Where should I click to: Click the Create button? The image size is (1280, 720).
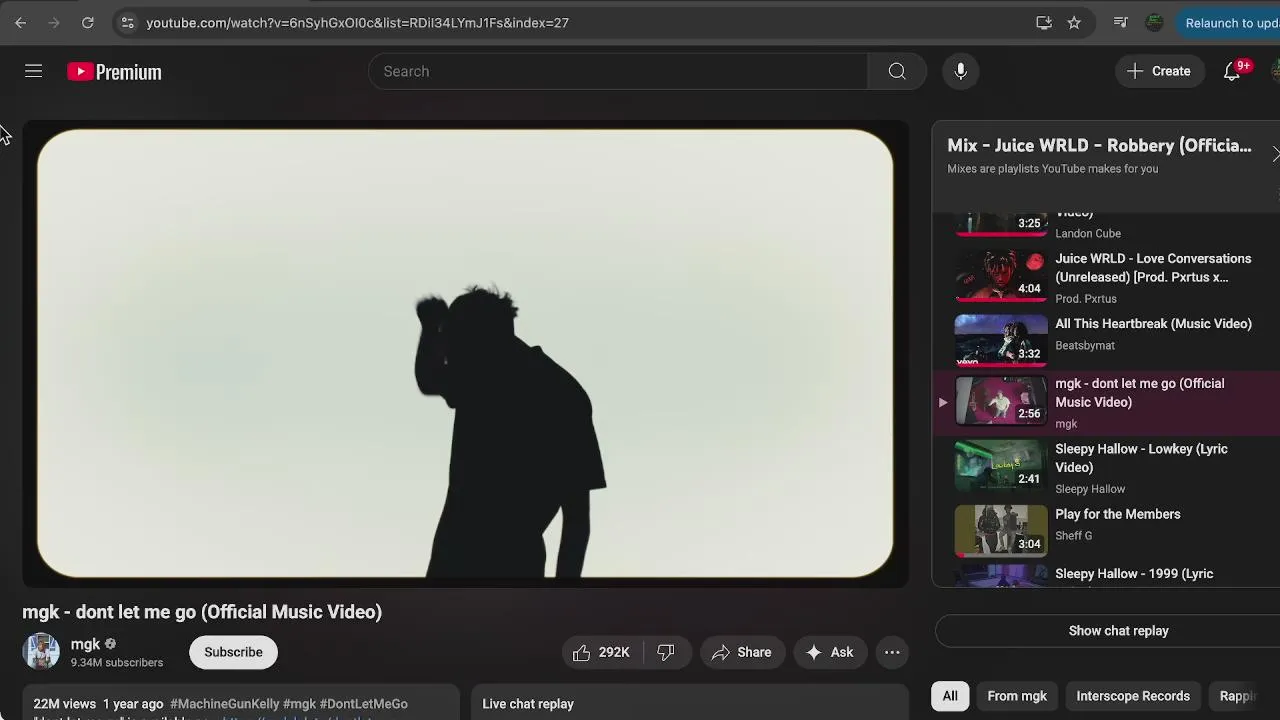pyautogui.click(x=1159, y=71)
